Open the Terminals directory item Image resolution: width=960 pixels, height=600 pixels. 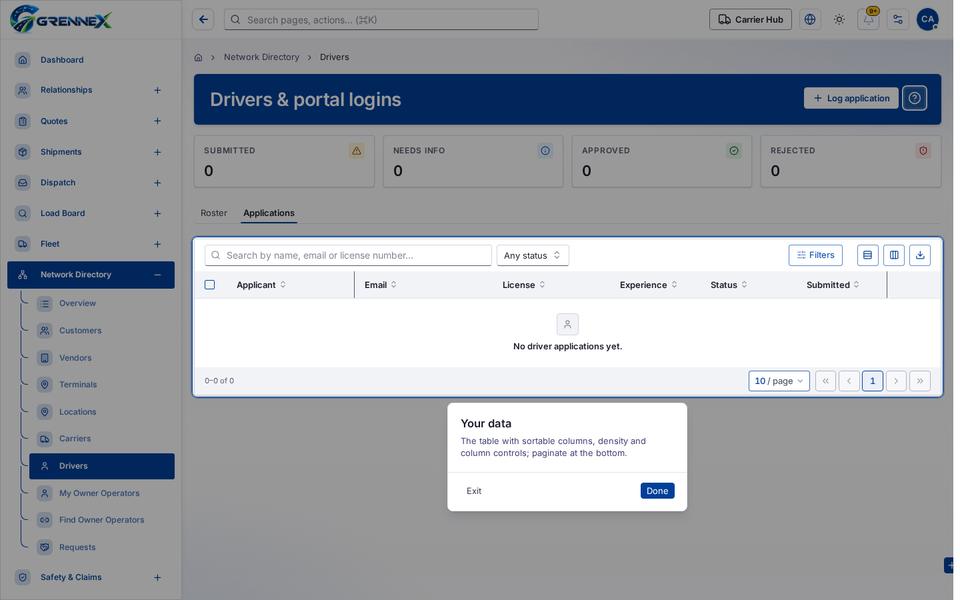[78, 384]
